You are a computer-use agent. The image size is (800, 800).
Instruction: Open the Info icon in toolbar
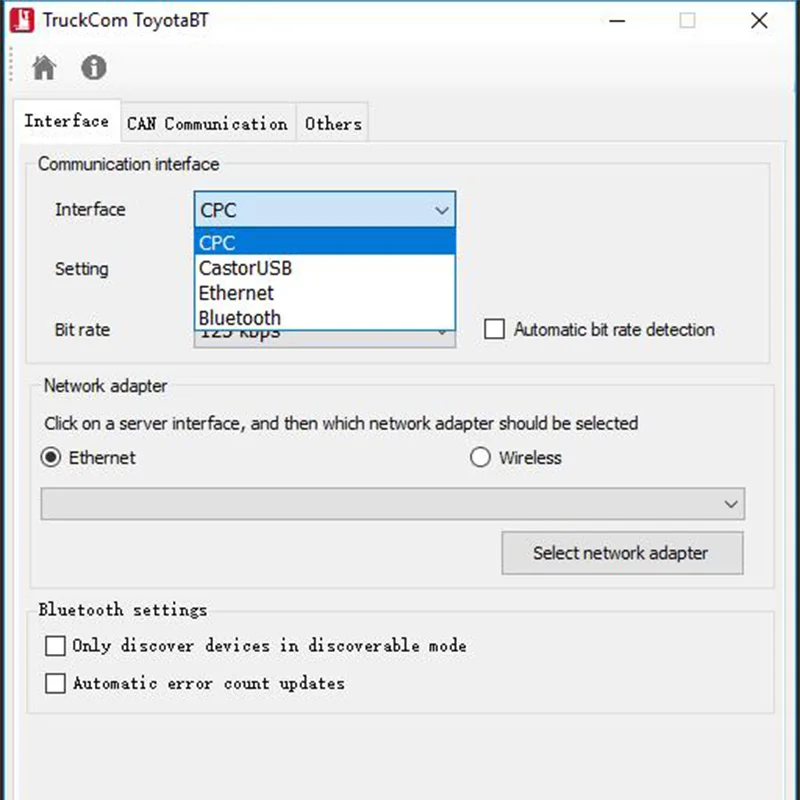tap(94, 67)
